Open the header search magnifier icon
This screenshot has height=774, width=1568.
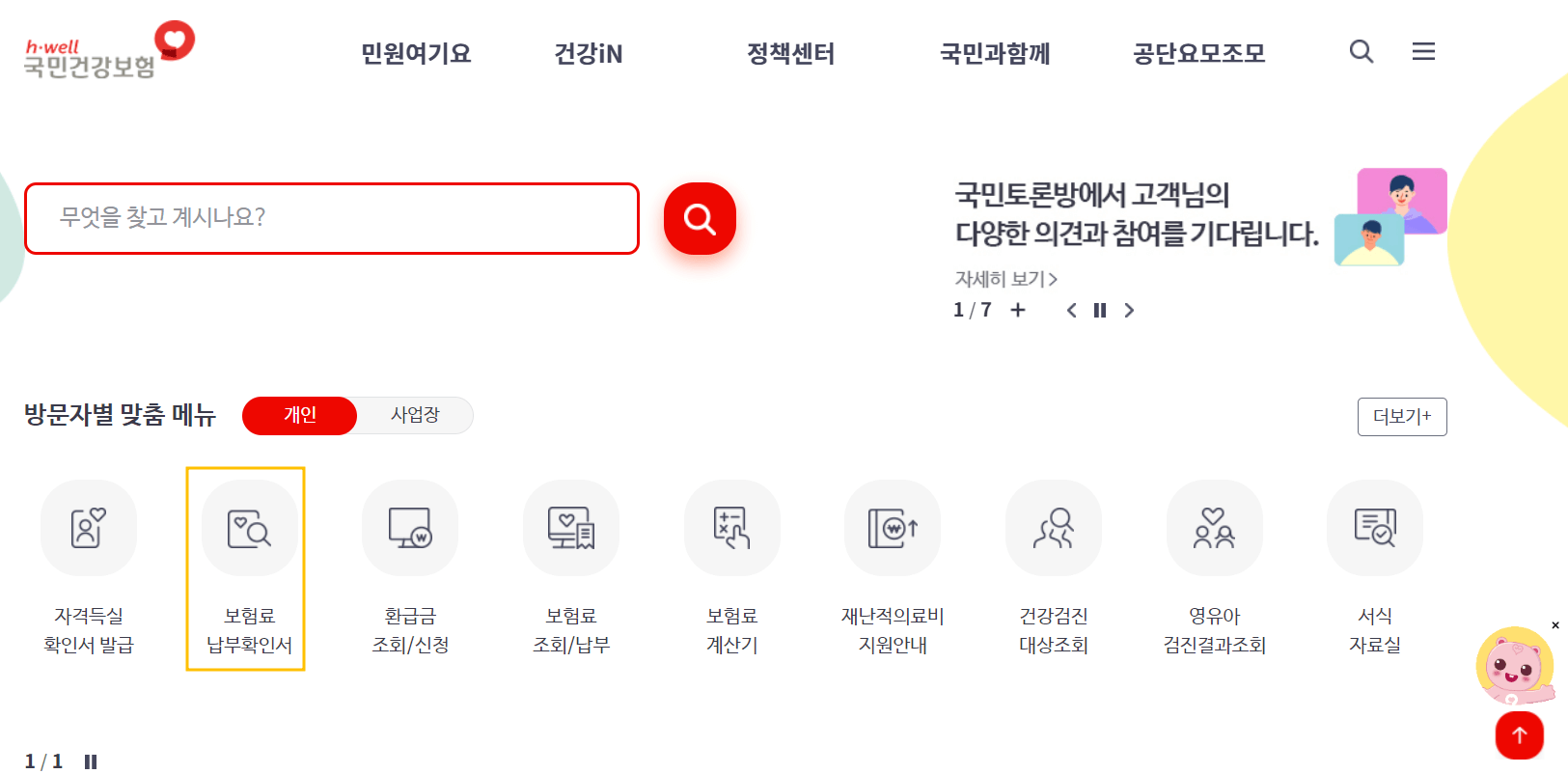[x=1362, y=51]
